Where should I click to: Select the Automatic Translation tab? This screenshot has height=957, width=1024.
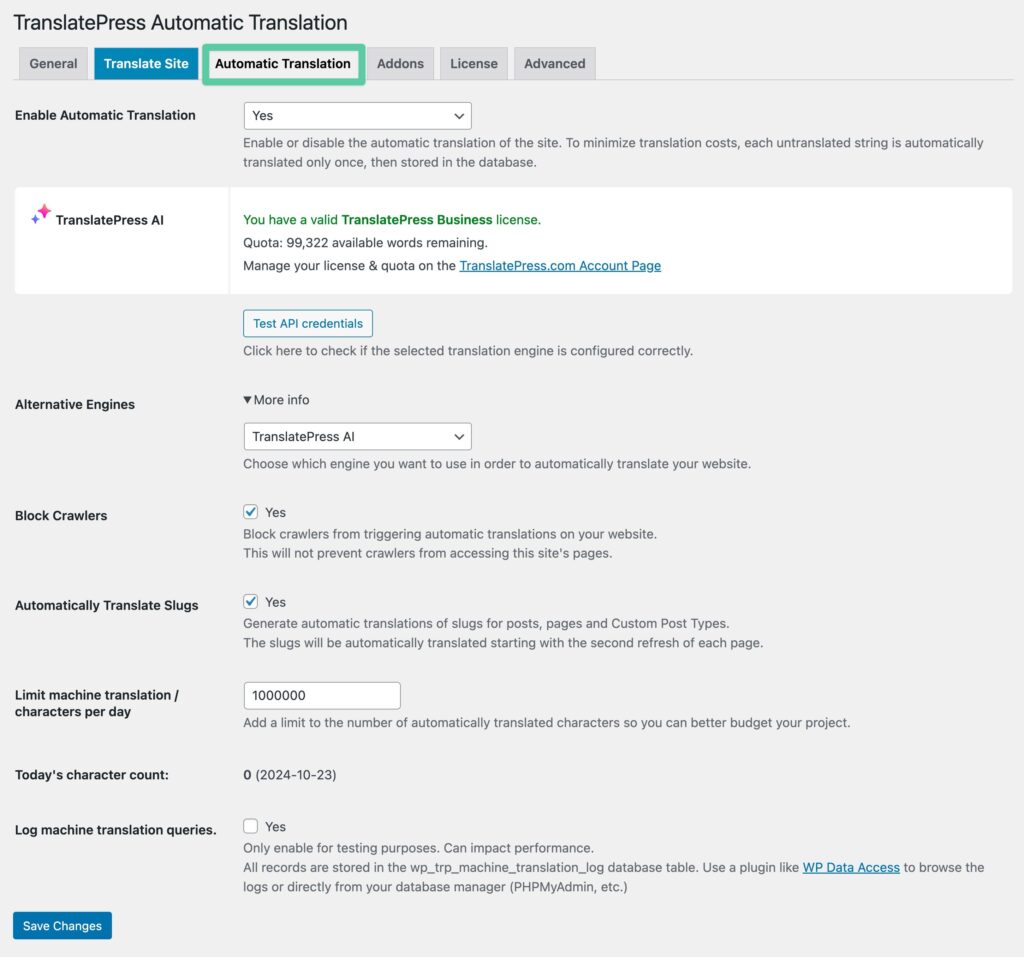(283, 63)
